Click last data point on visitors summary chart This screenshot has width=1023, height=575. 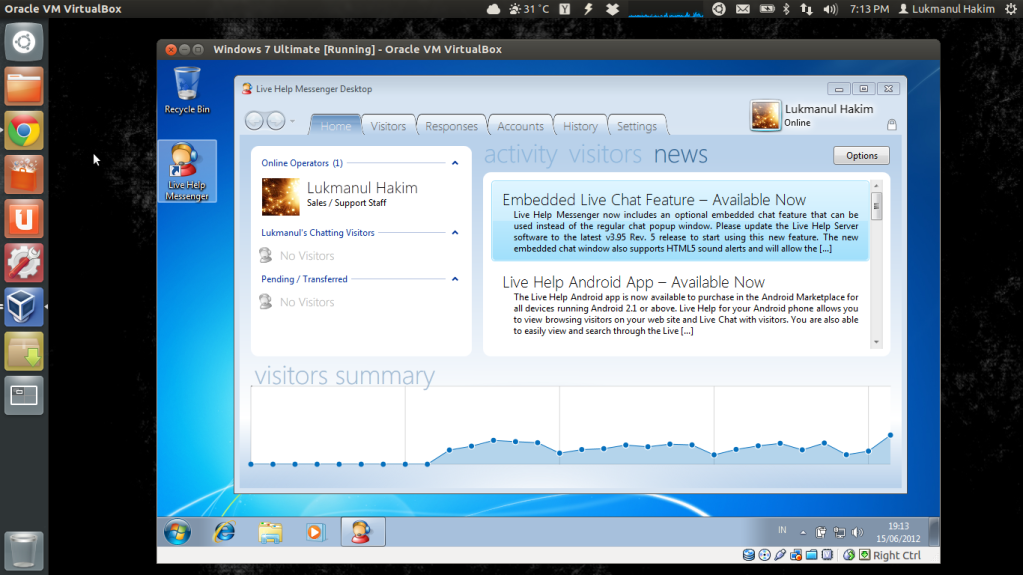point(890,435)
